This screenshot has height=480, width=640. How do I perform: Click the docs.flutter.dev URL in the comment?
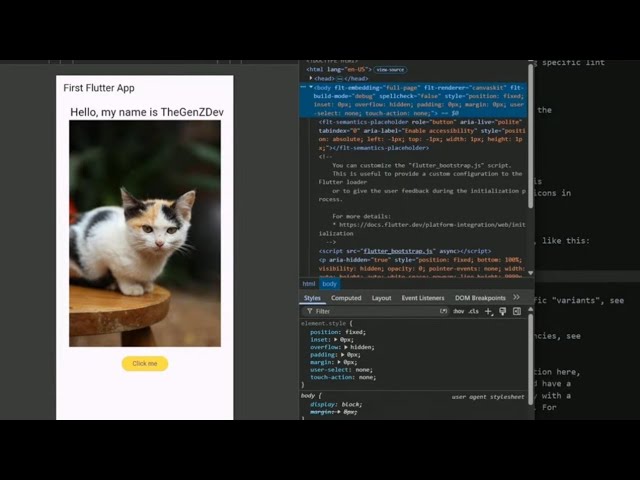point(424,229)
